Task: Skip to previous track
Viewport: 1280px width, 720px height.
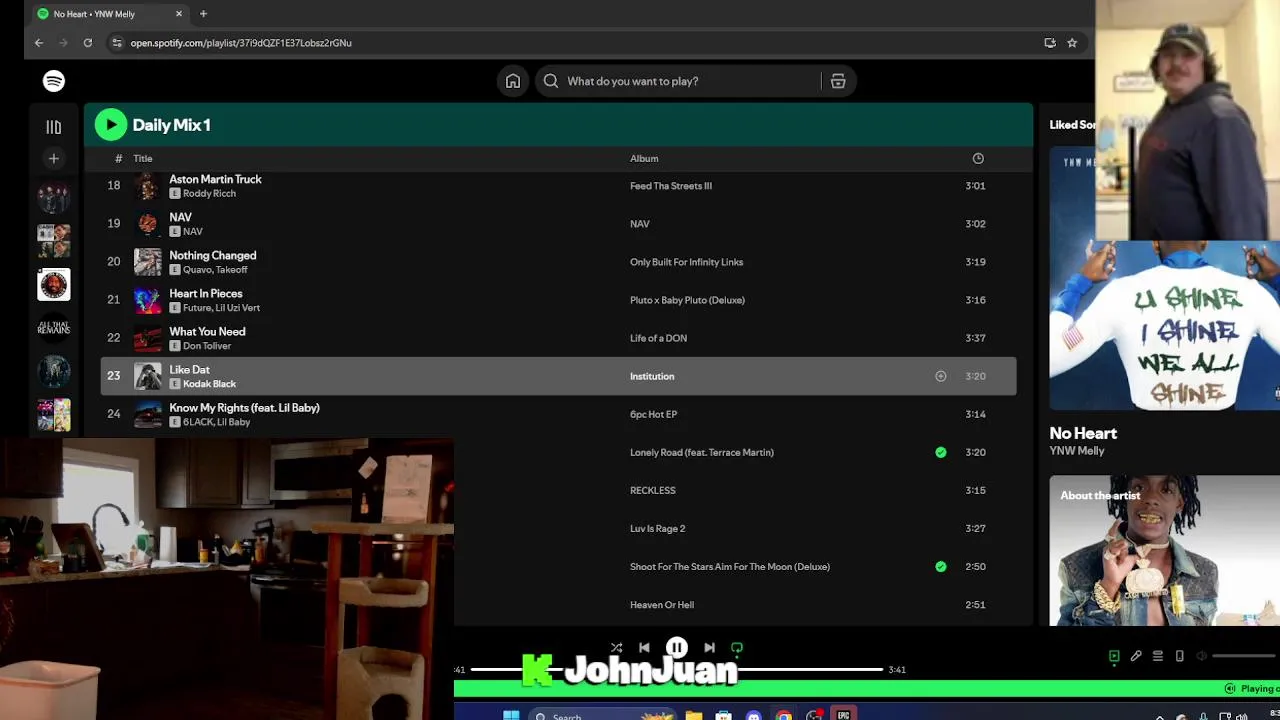Action: [x=644, y=648]
